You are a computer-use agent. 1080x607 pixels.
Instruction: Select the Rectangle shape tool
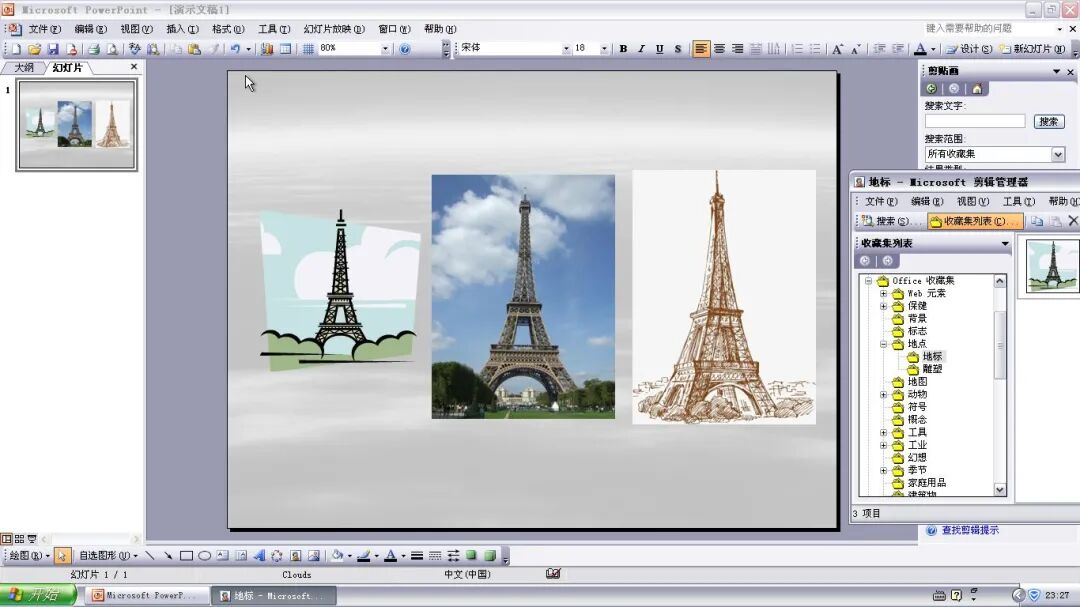coord(186,555)
